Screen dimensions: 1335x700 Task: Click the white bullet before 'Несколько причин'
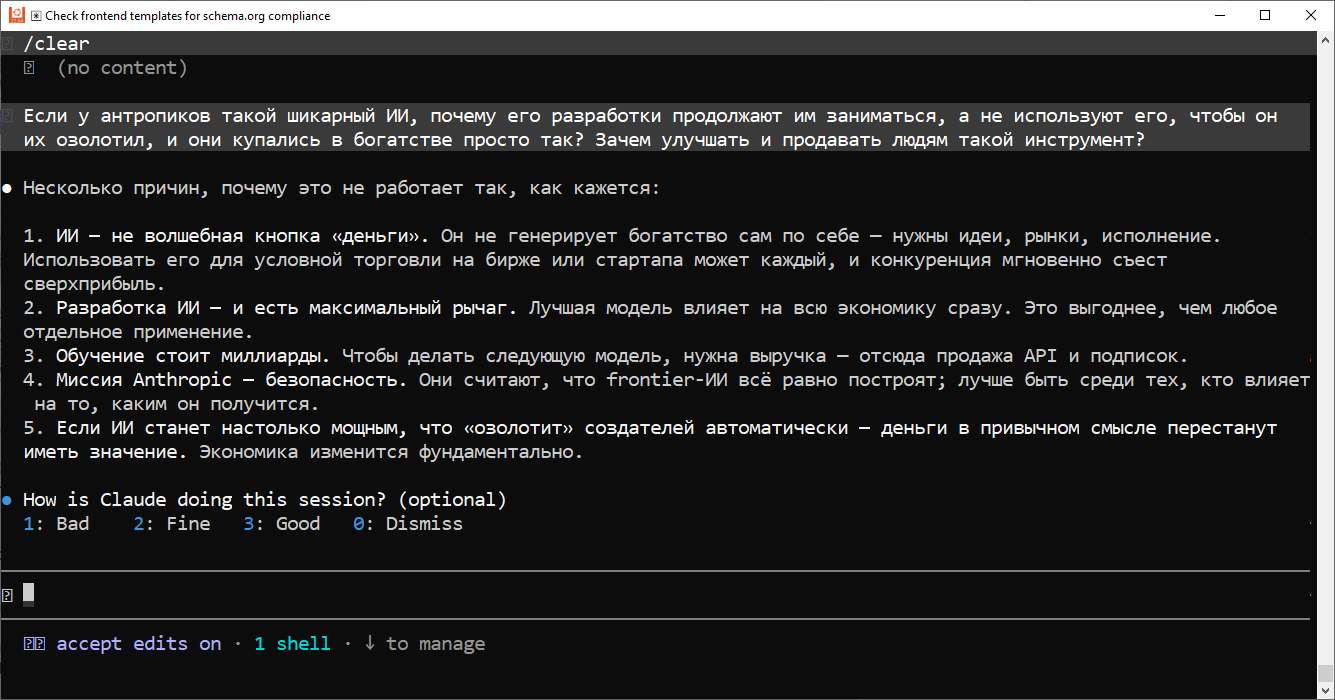pyautogui.click(x=7, y=189)
